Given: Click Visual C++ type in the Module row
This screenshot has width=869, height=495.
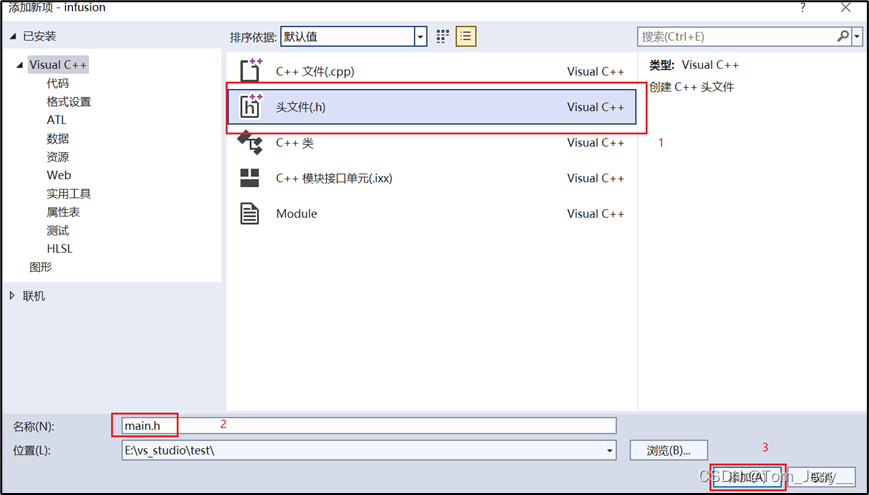Looking at the screenshot, I should point(595,213).
